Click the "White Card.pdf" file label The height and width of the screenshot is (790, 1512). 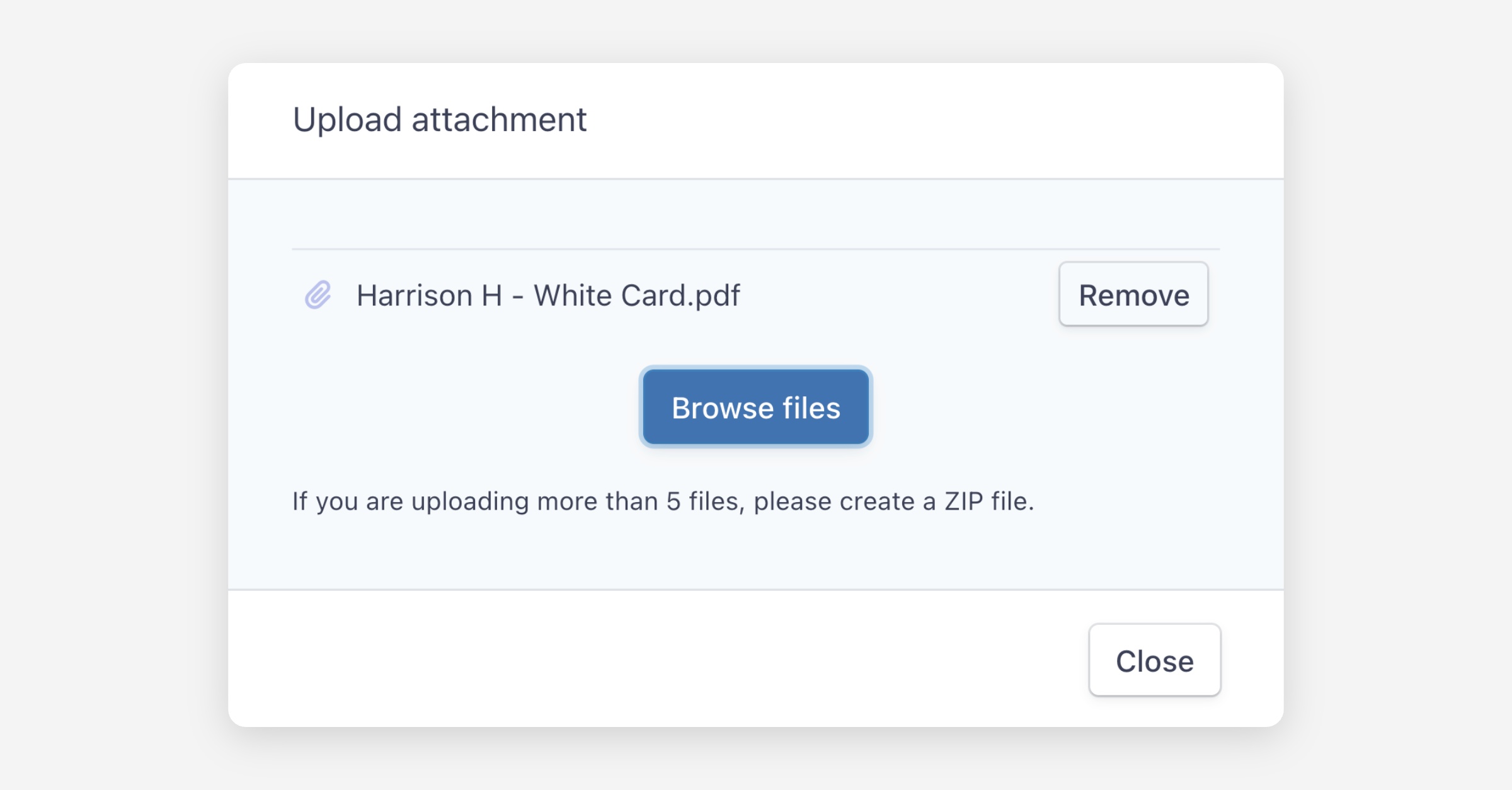(636, 295)
